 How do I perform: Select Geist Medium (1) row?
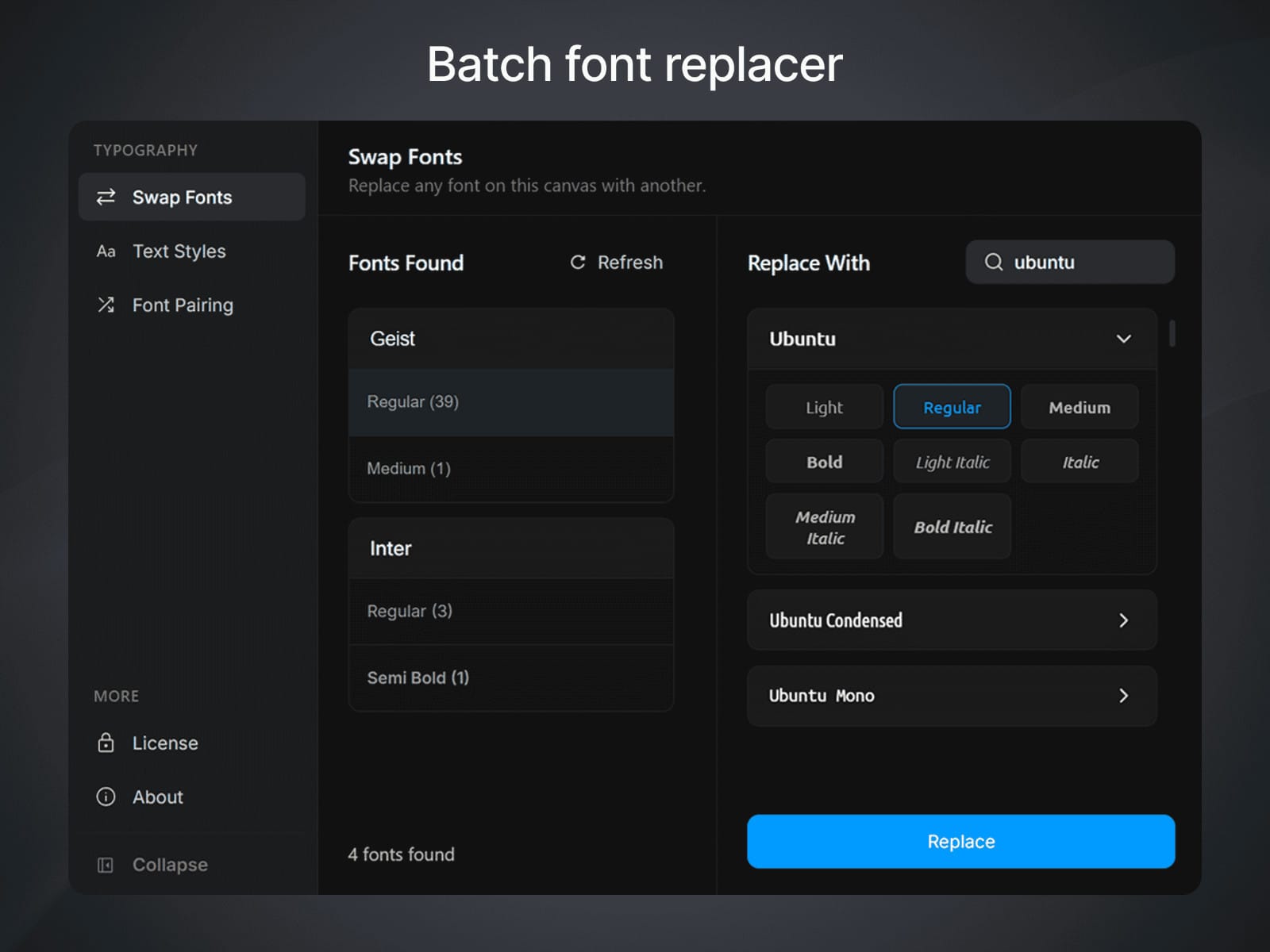point(511,469)
